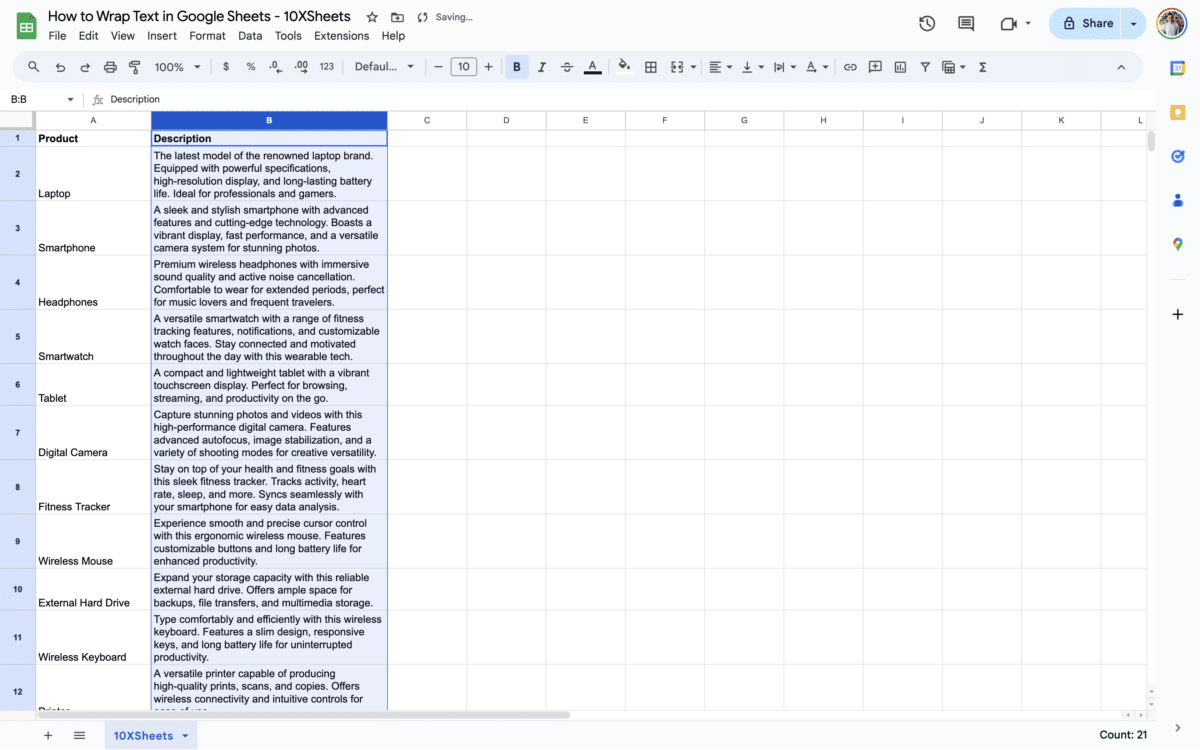Open the Functions (sigma) icon
This screenshot has width=1200, height=750.
pyautogui.click(x=983, y=66)
